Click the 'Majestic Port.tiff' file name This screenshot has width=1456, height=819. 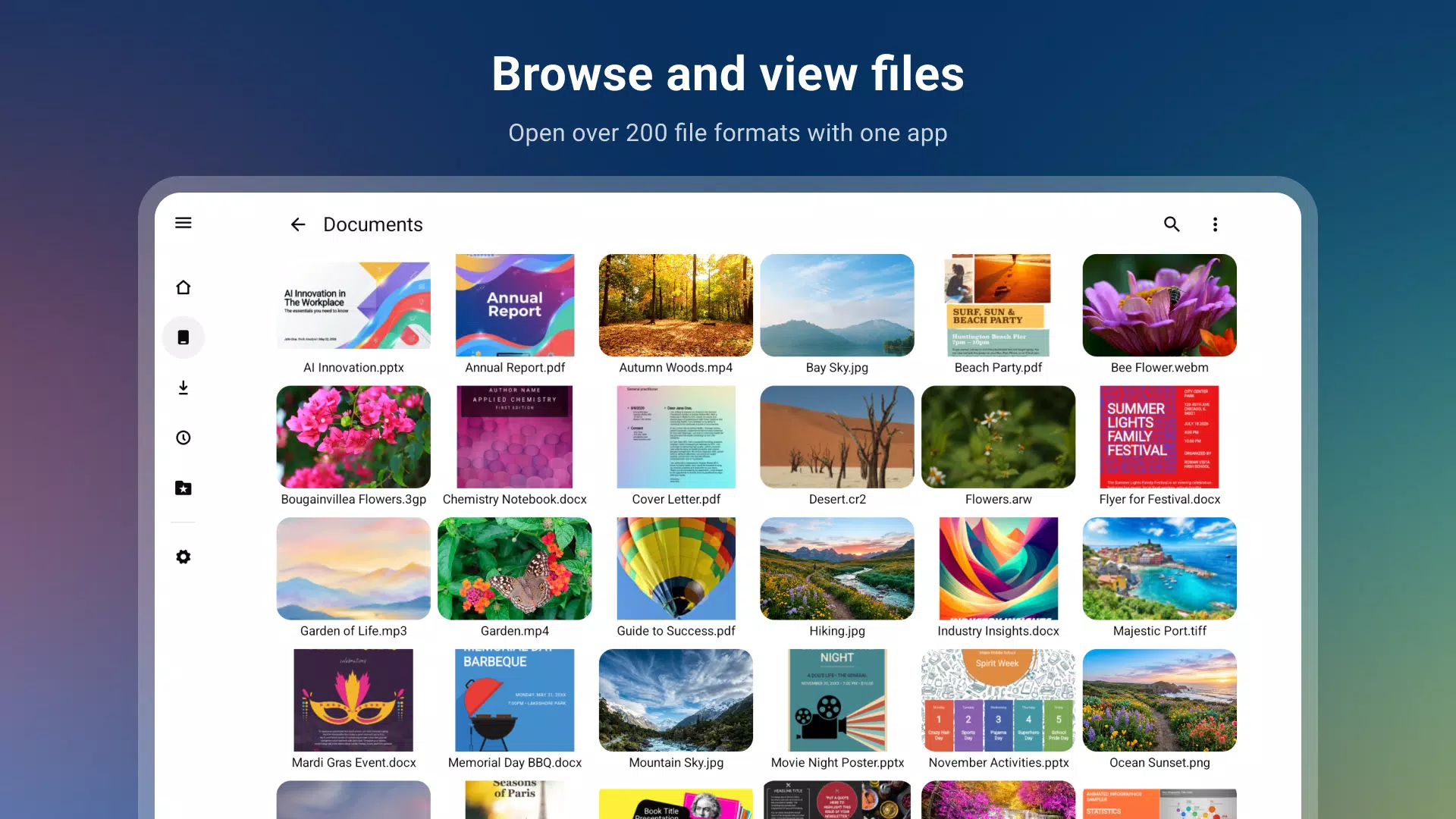tap(1159, 631)
